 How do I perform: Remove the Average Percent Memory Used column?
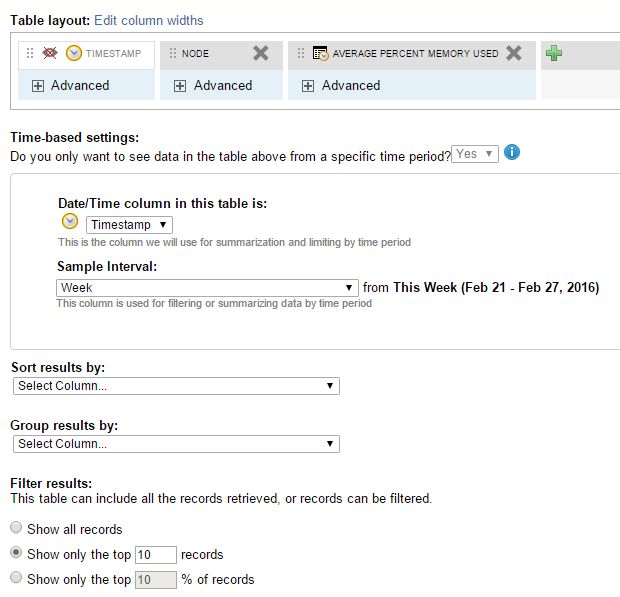(514, 53)
